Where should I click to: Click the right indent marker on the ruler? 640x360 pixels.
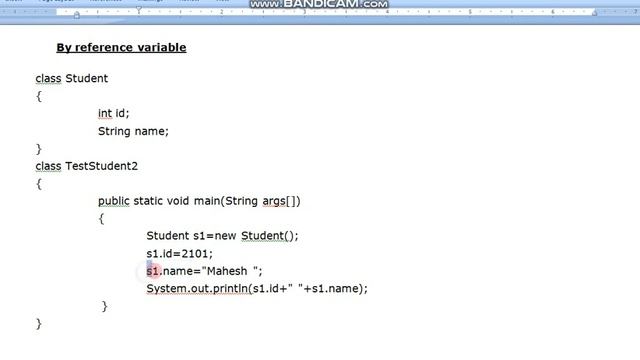(594, 13)
